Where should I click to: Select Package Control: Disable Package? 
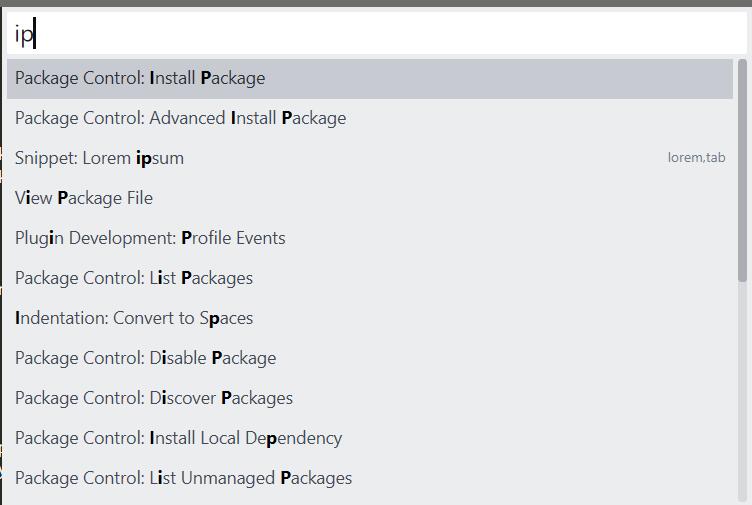coord(370,358)
